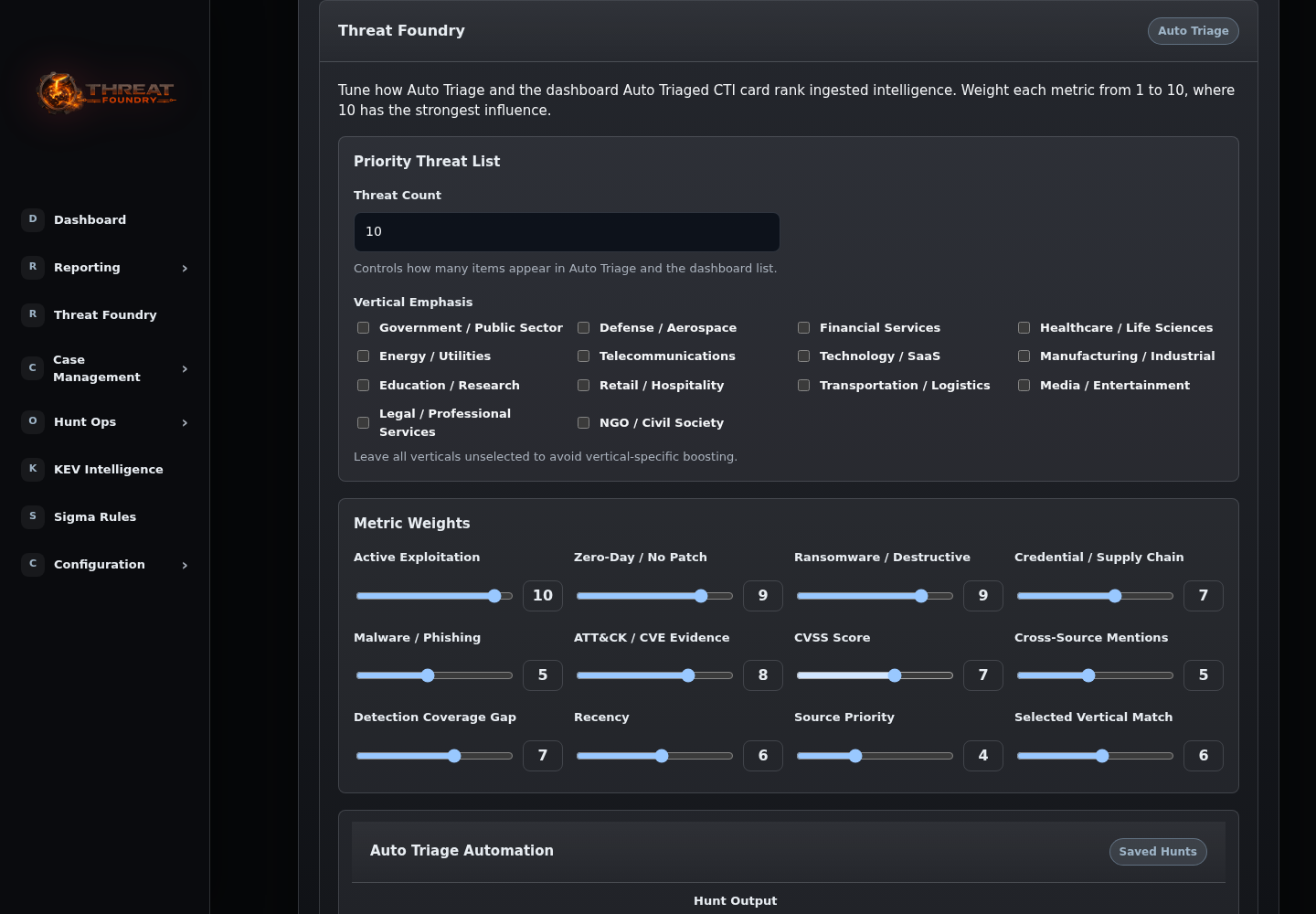
Task: Click the Saved Hunts pill button
Action: [1158, 852]
